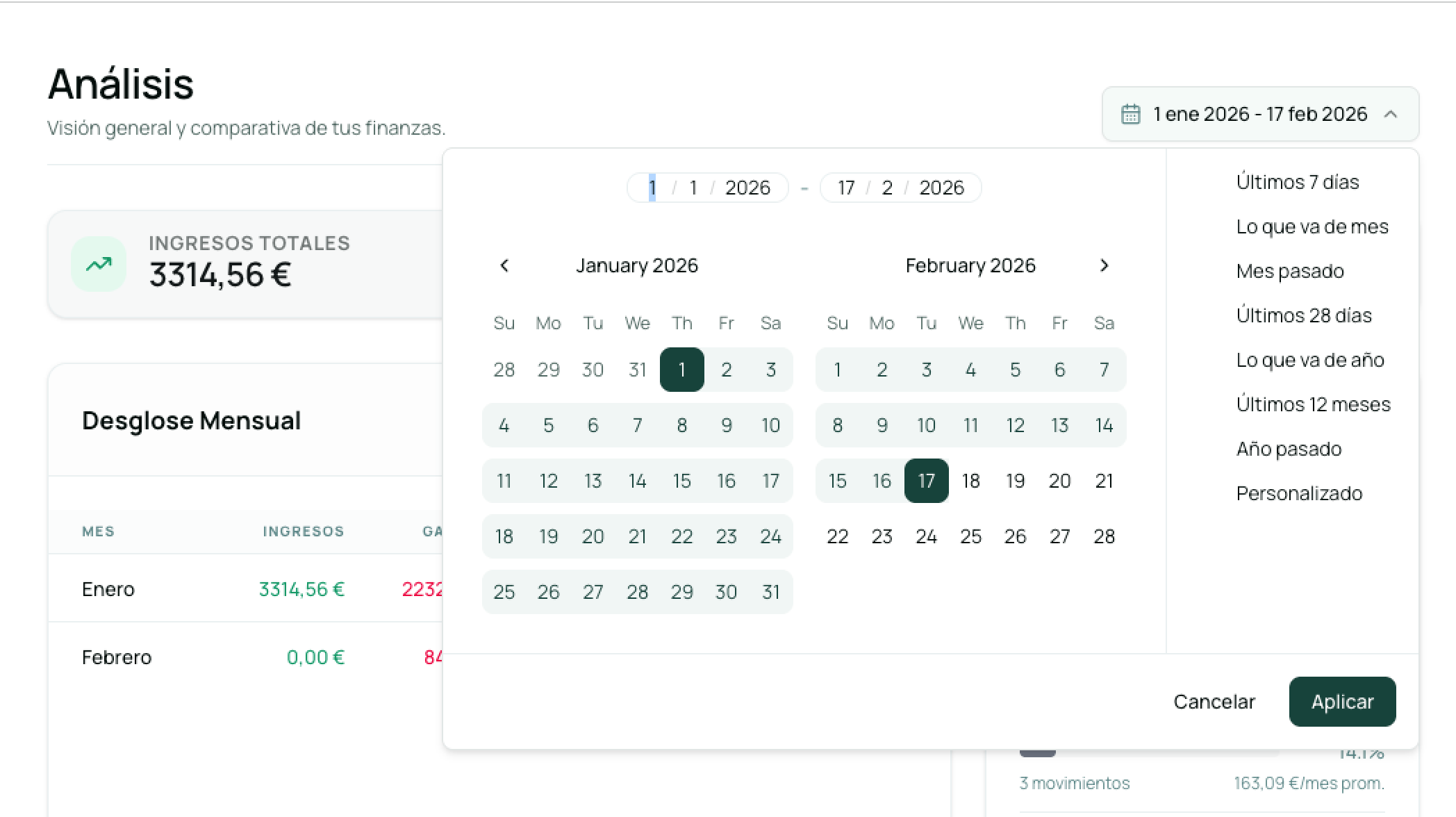
Task: Collapse the date range picker chevron
Action: coord(1390,114)
